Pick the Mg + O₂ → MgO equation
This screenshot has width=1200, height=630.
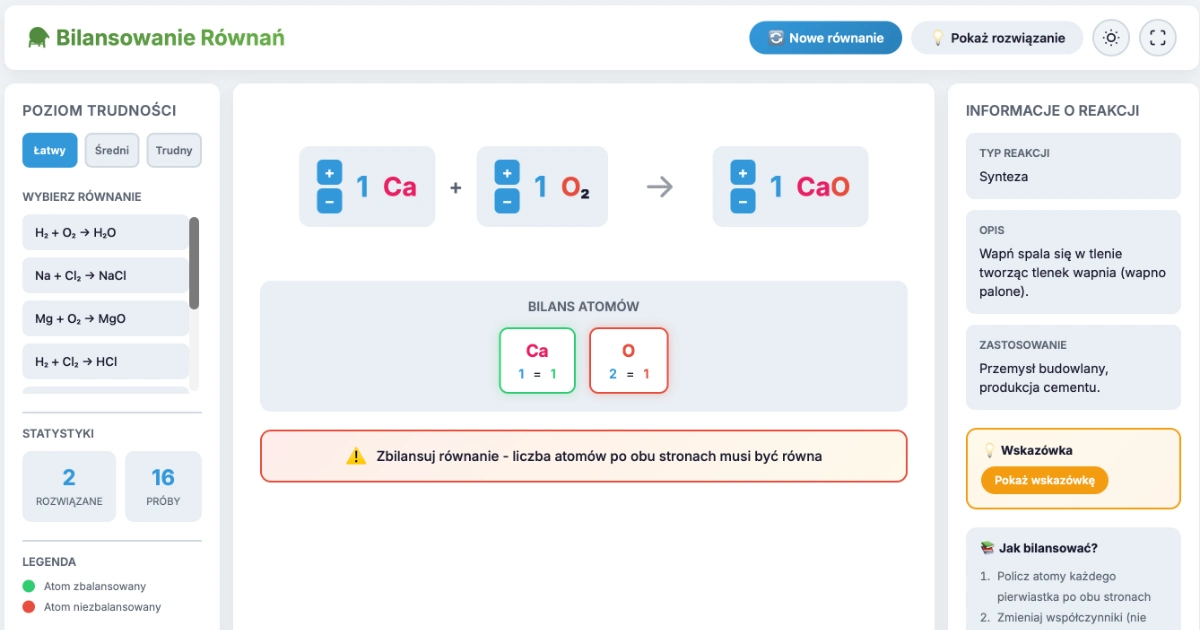(x=105, y=319)
